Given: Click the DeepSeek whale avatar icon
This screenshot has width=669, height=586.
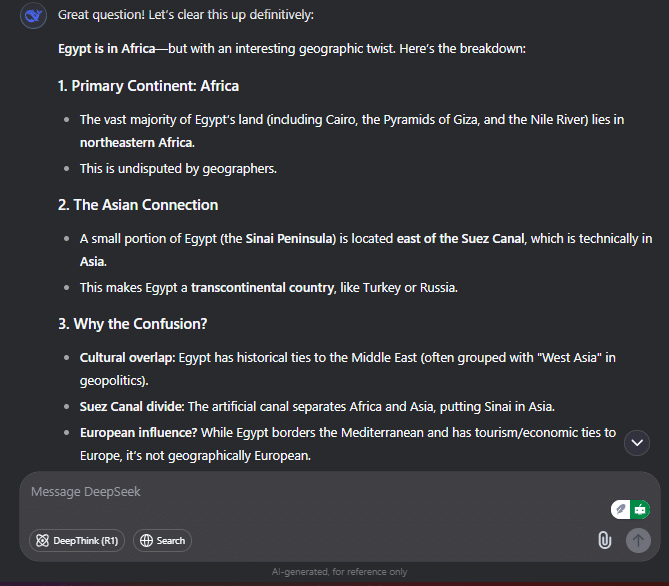Looking at the screenshot, I should (33, 16).
